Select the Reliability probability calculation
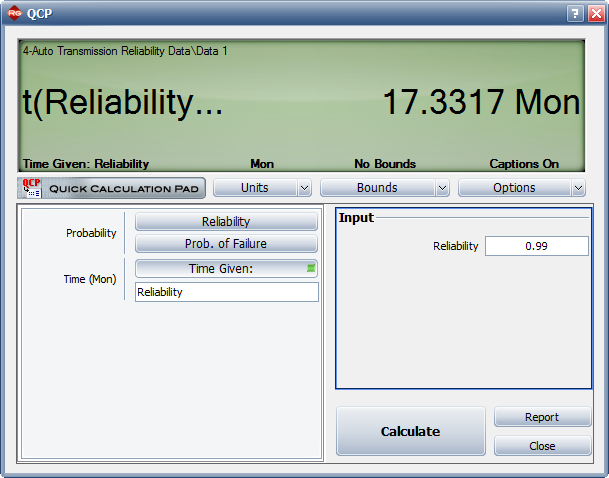 click(226, 222)
